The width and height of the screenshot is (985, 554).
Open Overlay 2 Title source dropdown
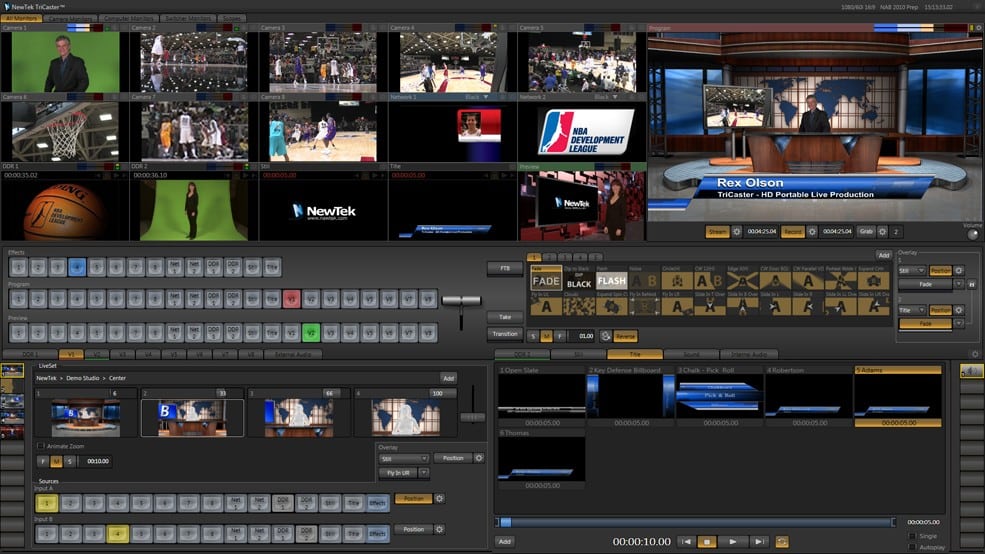(912, 310)
